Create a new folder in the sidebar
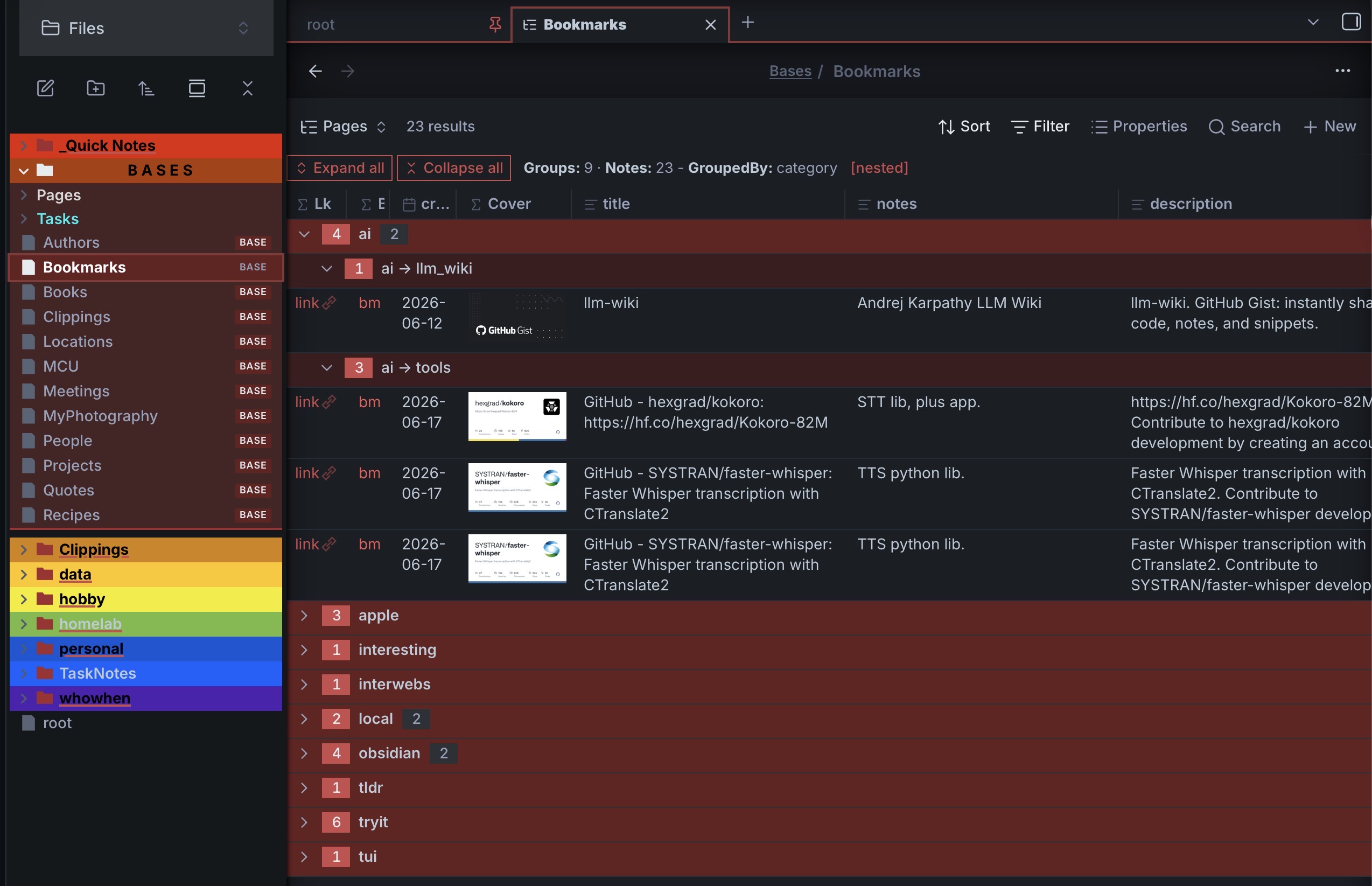Screen dimensions: 1372x886 click(x=95, y=88)
